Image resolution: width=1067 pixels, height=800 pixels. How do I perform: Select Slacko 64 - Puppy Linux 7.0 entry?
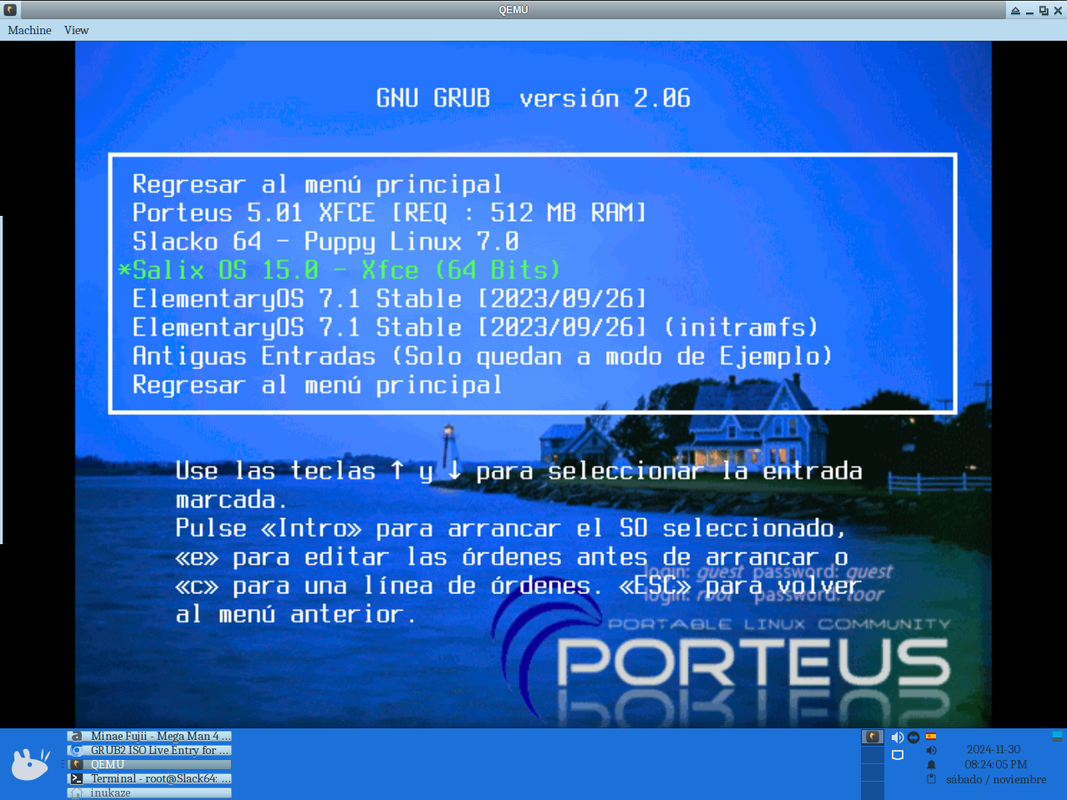coord(325,241)
